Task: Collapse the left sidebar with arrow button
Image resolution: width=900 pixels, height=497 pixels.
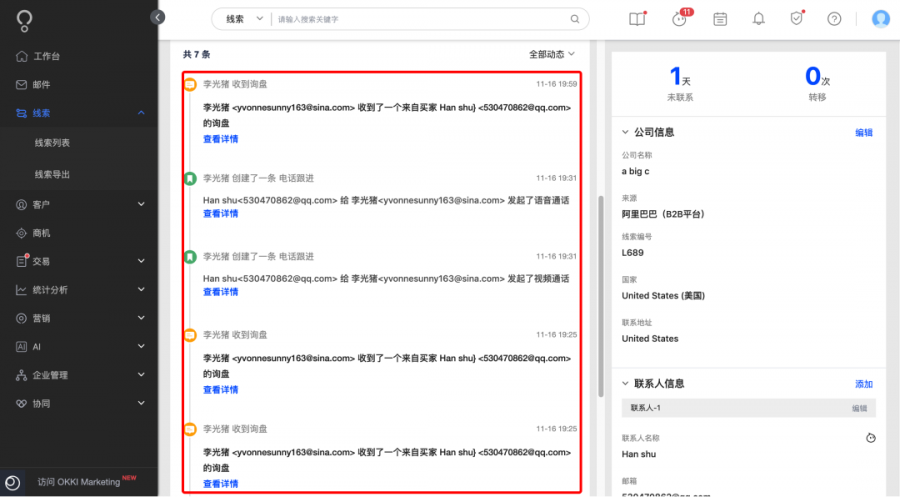Action: click(x=157, y=17)
